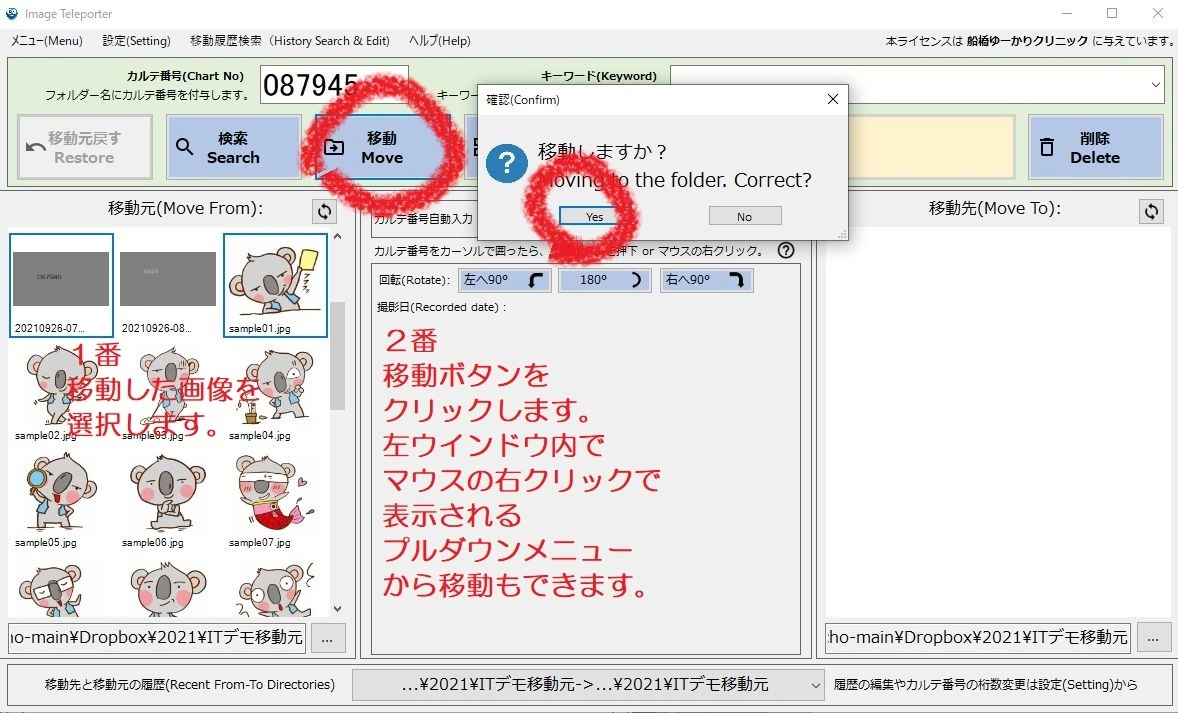The height and width of the screenshot is (713, 1178).
Task: Open the Menu menu
Action: [x=47, y=41]
